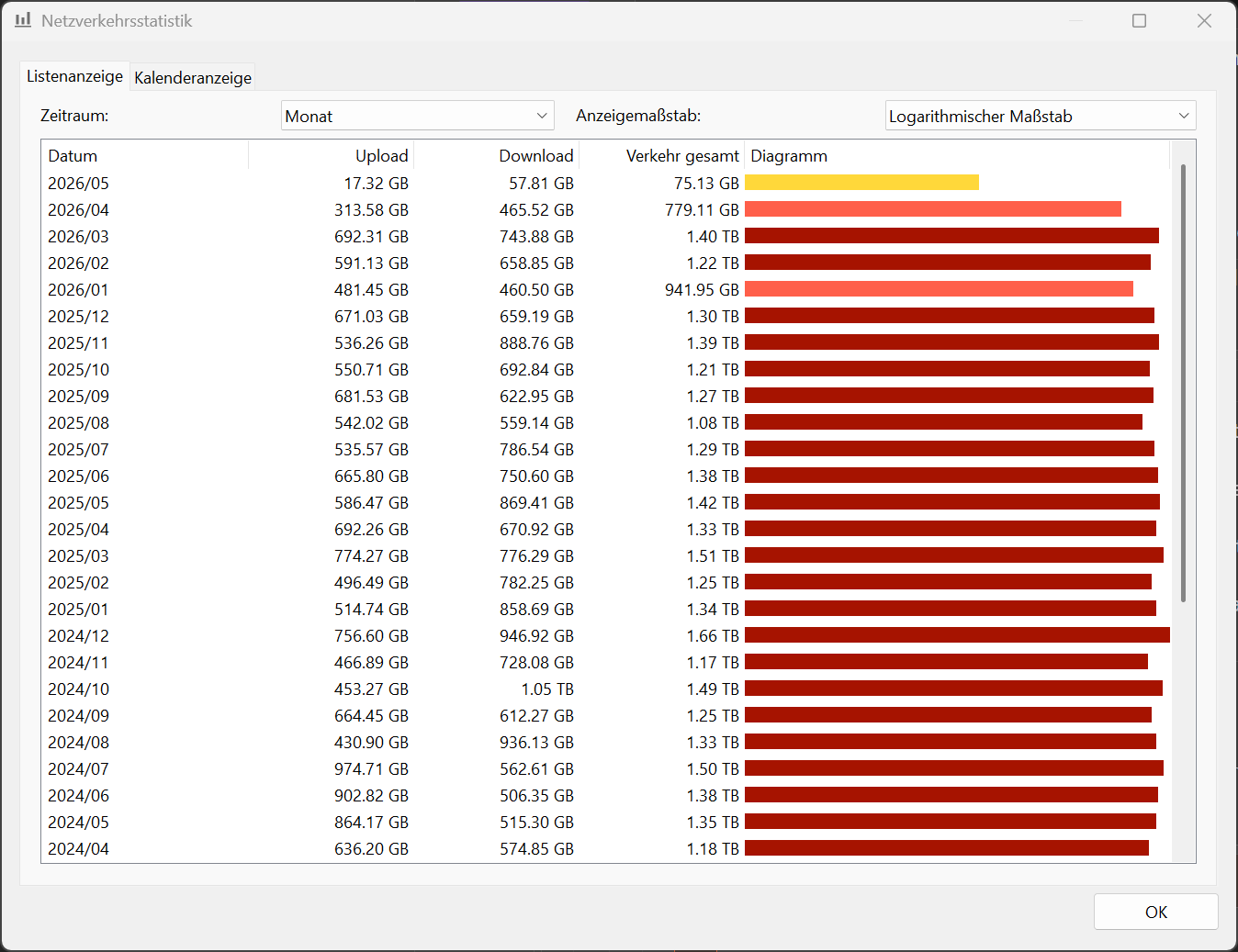Select the 2026/03 row date
1238x952 pixels.
(78, 237)
